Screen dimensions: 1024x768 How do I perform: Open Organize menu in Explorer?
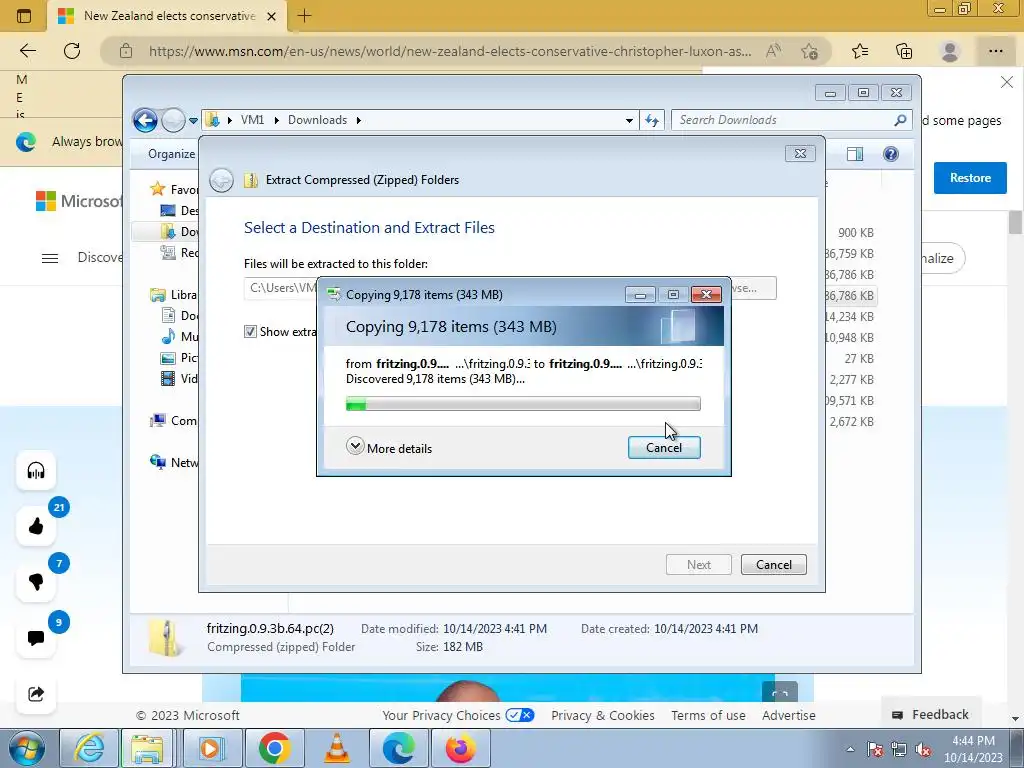pos(171,154)
